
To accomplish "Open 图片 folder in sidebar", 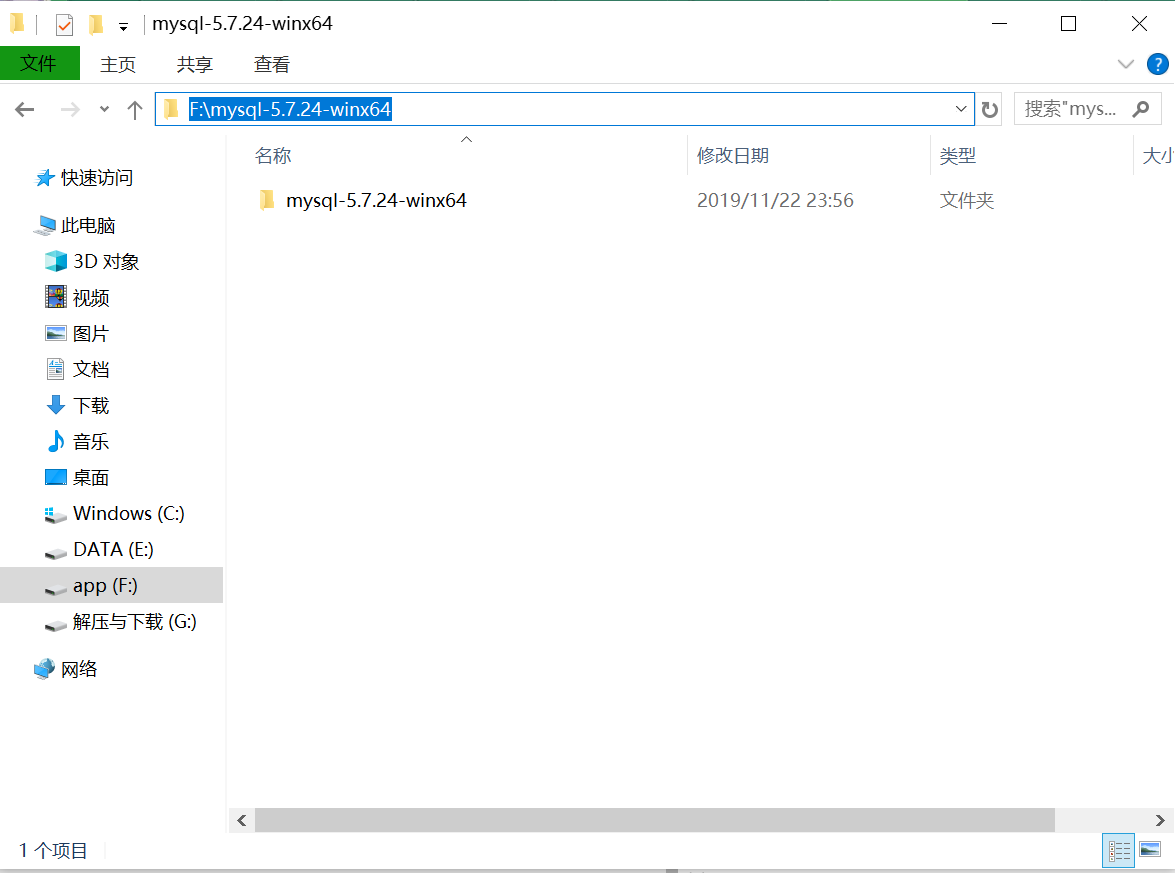I will click(91, 333).
